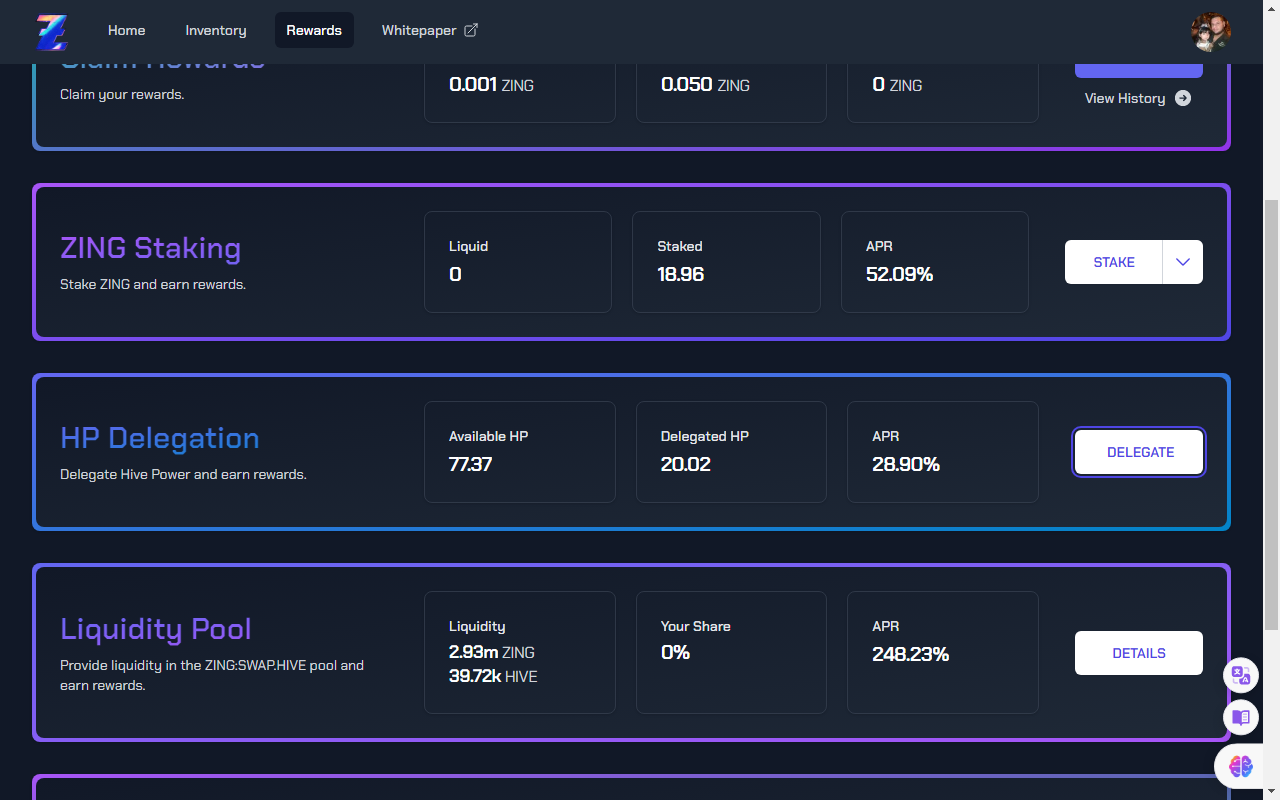The image size is (1280, 800).
Task: Click the Liquid 0 value
Action: (455, 274)
